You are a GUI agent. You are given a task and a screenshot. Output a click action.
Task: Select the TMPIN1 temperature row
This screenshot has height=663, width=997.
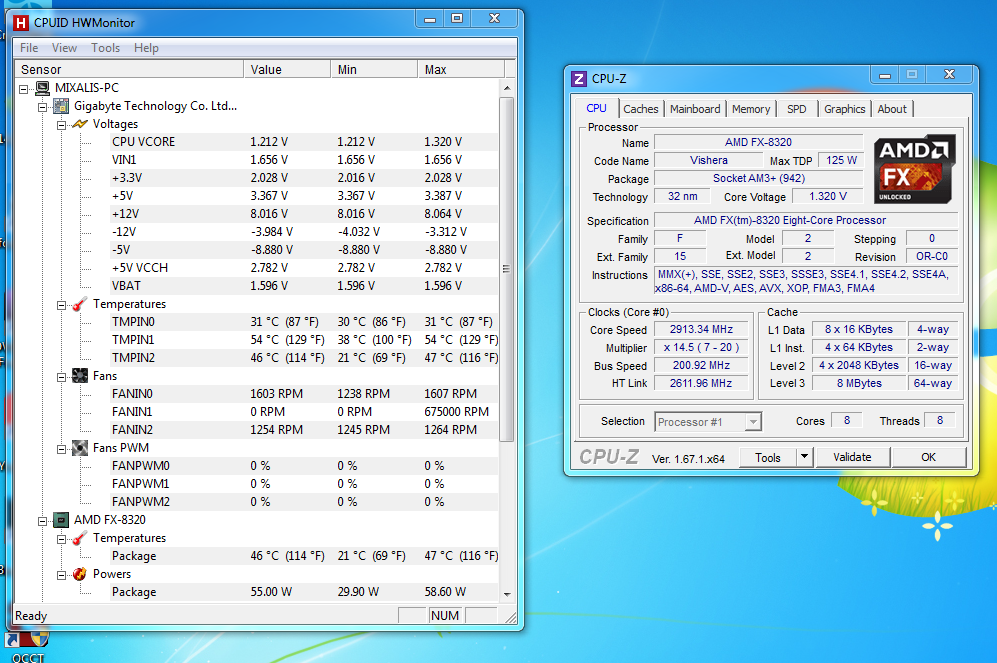click(304, 340)
